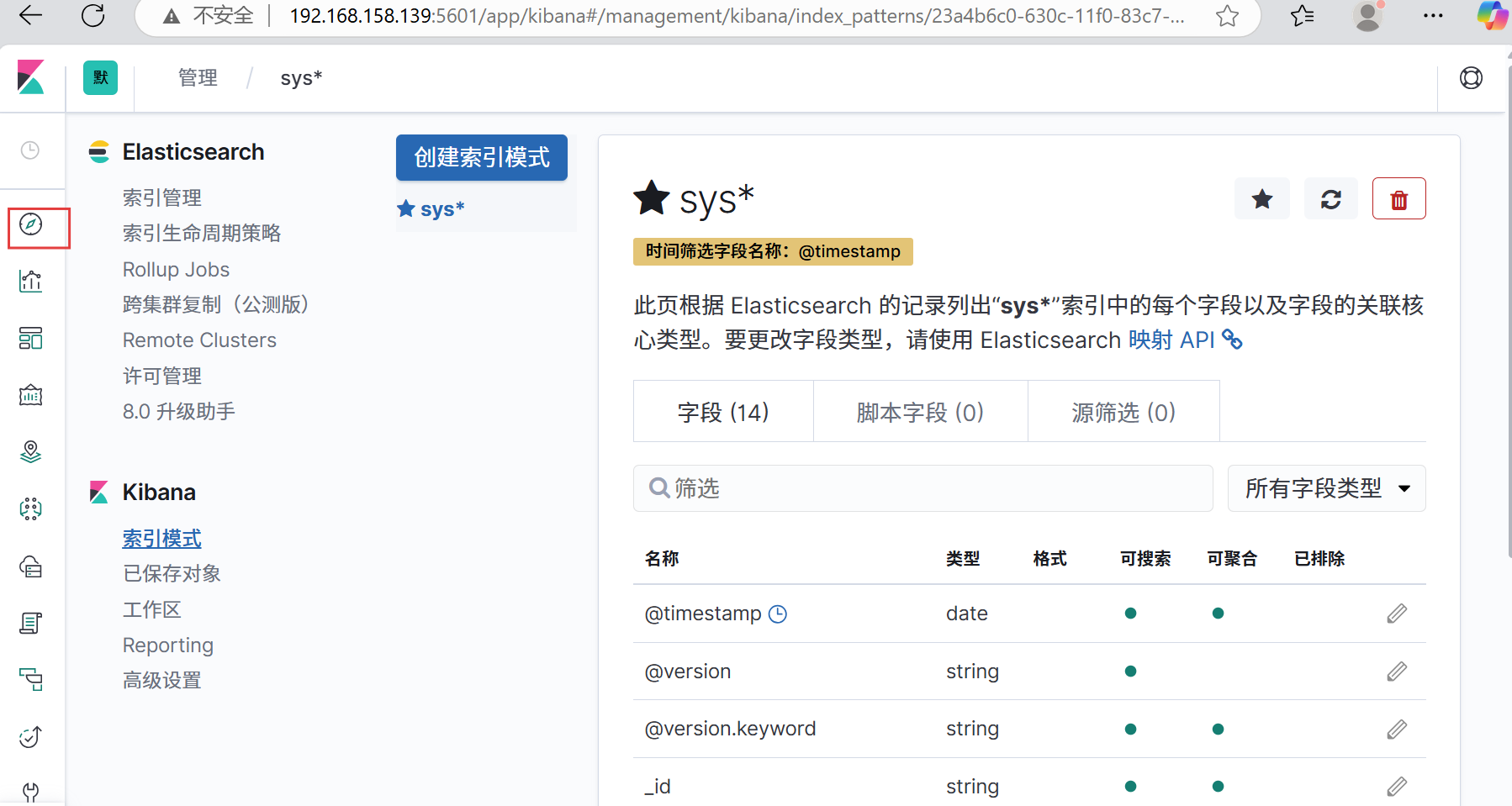Open browser favorites list icon

point(1303,15)
